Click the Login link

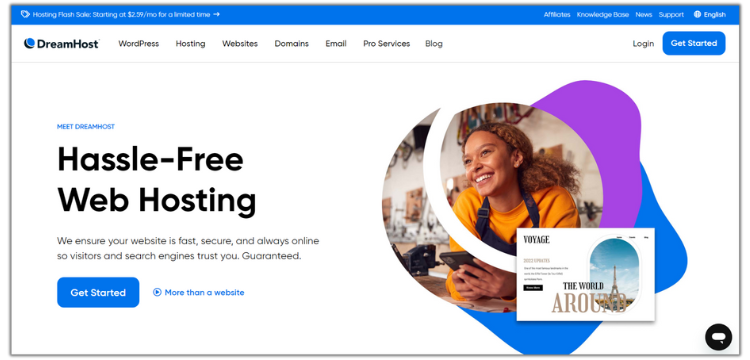coord(643,44)
